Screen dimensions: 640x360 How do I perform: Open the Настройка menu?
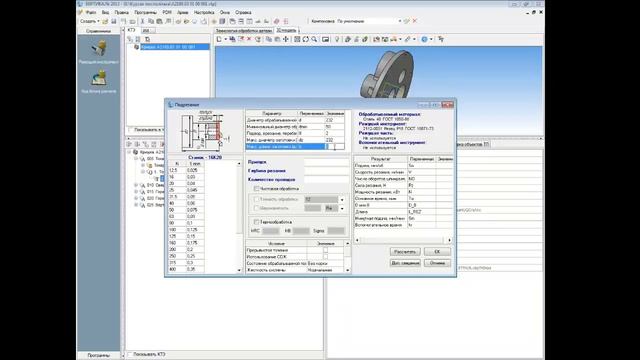(x=204, y=13)
